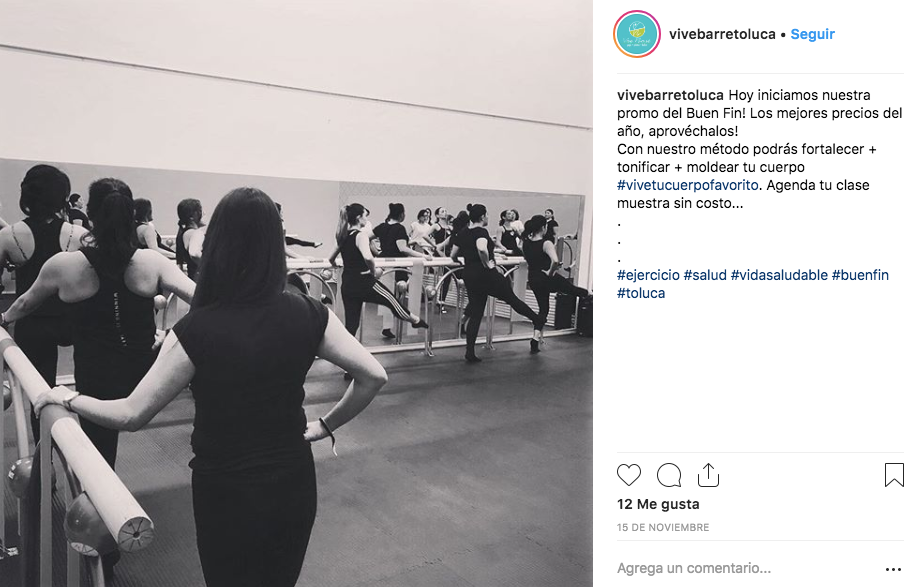View the list of 12 Me gusta
917x587 pixels.
tap(658, 504)
